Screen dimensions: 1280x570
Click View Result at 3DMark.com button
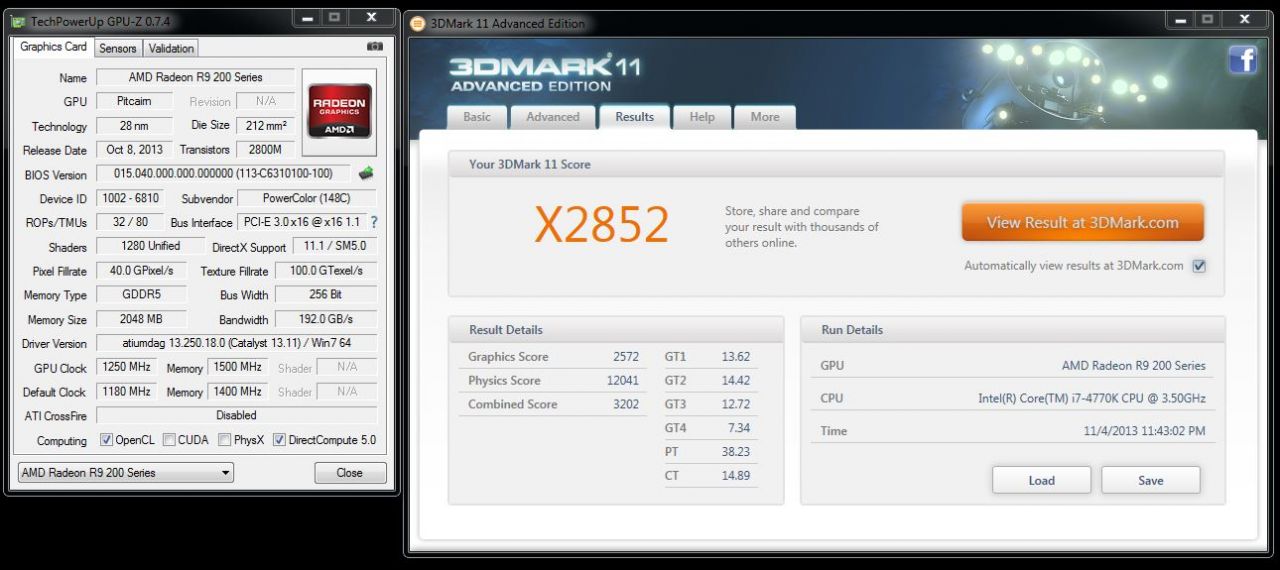point(1082,223)
